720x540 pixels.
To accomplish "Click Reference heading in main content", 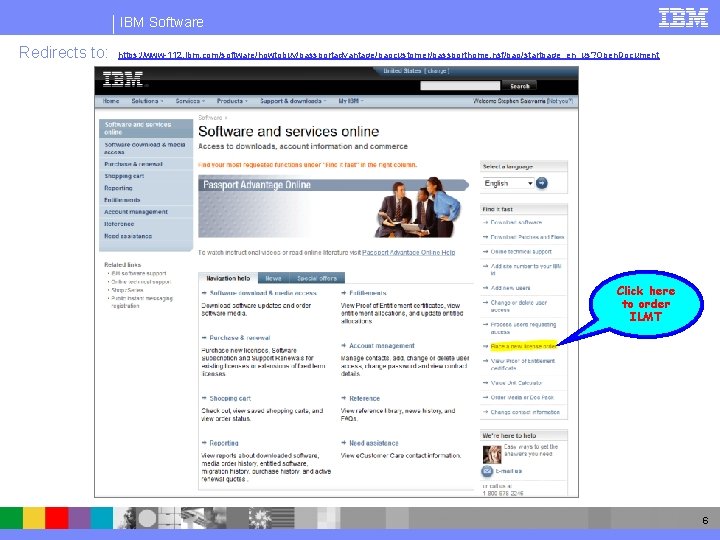I will (x=365, y=399).
